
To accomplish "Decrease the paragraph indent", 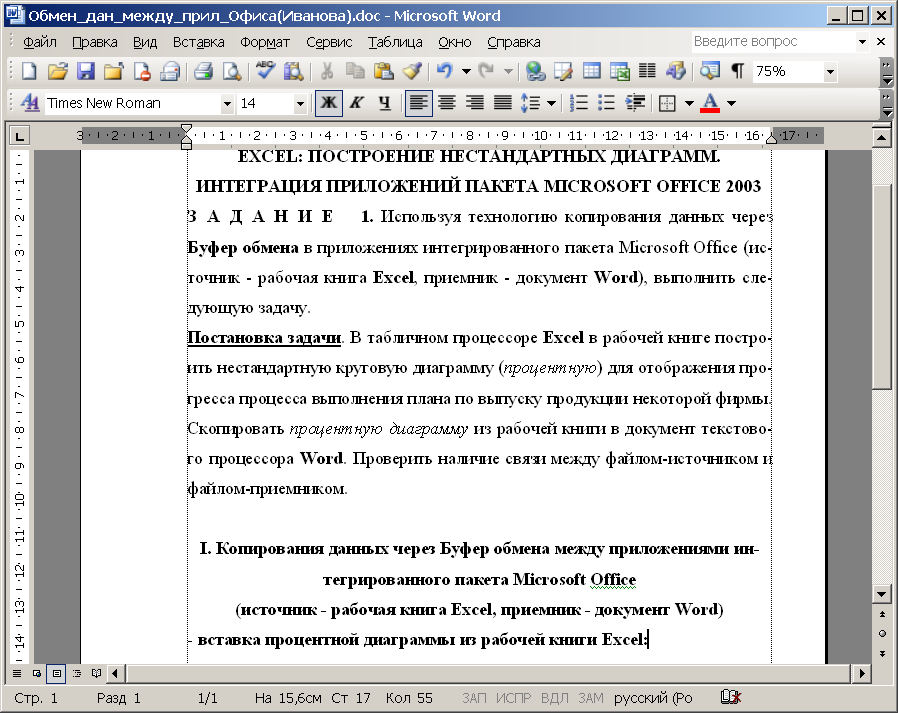I will point(635,103).
